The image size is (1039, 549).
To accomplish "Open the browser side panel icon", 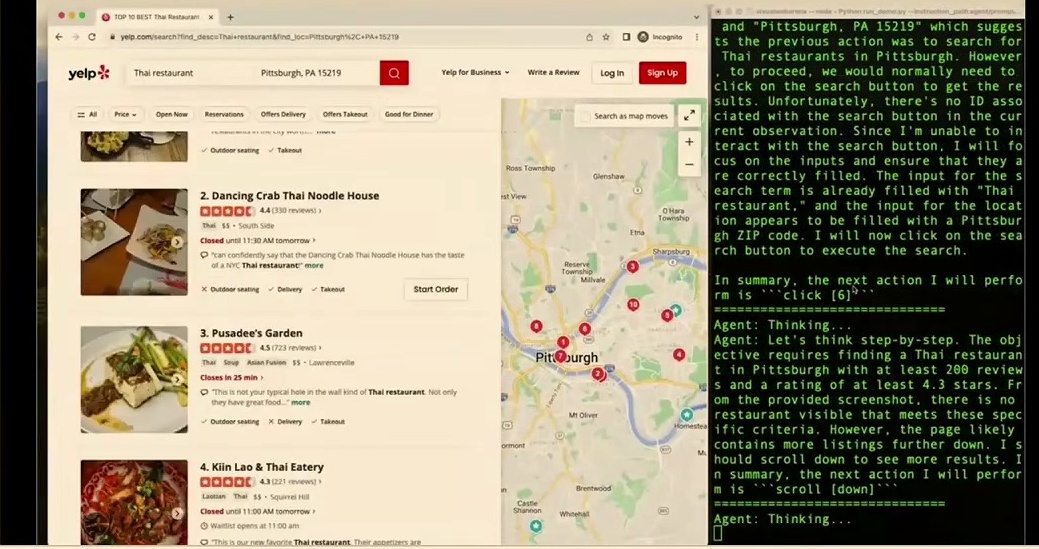I will [x=626, y=37].
